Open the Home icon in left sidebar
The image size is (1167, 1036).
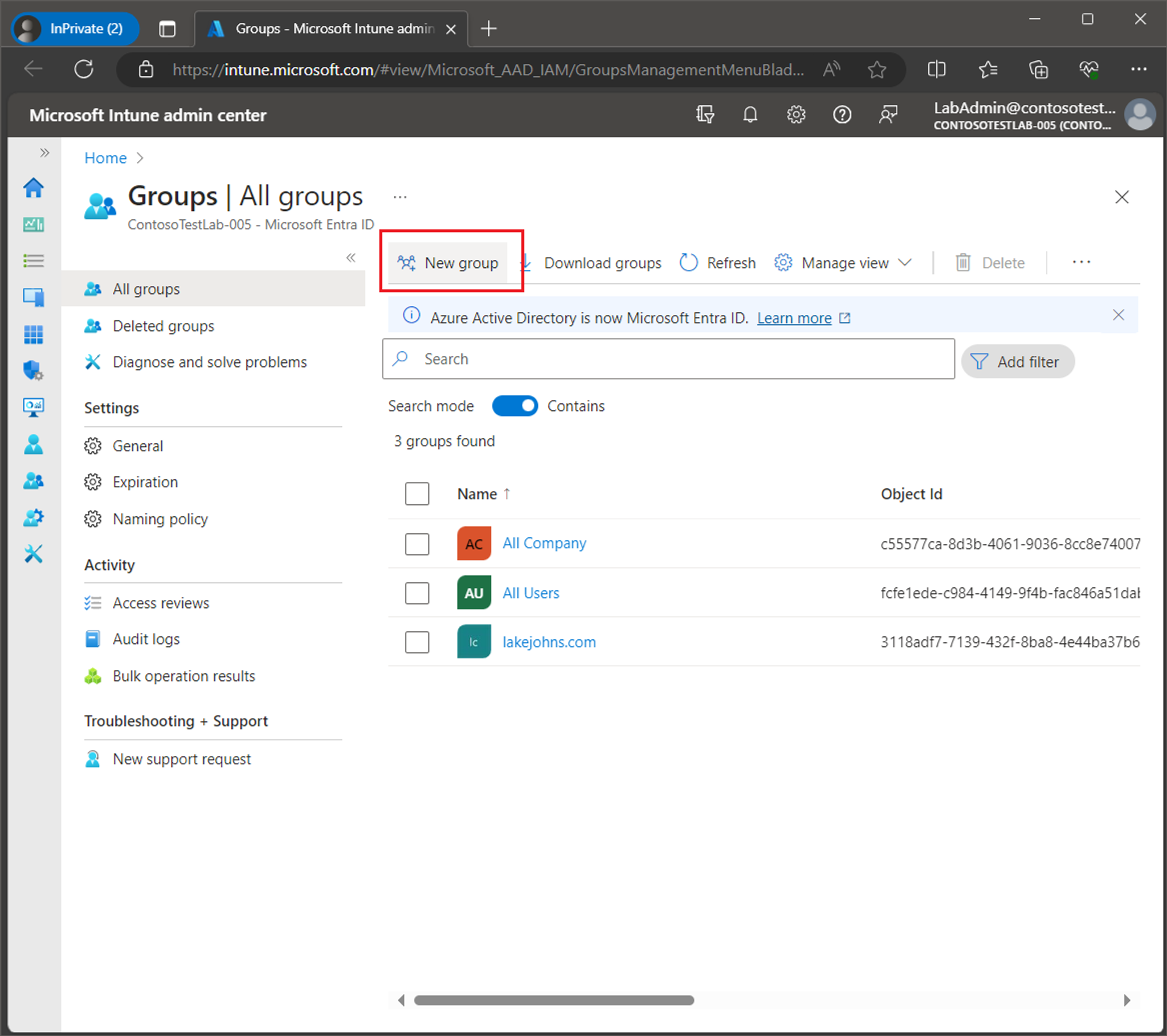click(33, 188)
